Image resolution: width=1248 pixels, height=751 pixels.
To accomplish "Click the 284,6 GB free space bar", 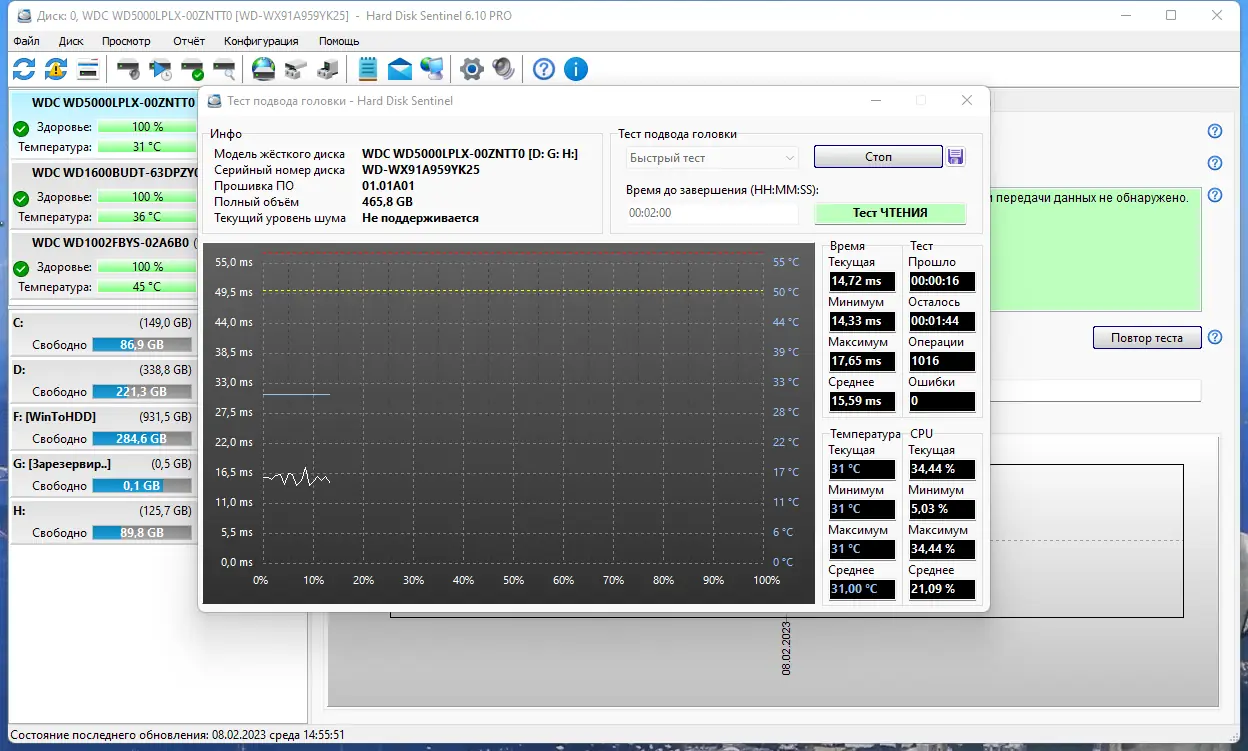I will point(142,439).
